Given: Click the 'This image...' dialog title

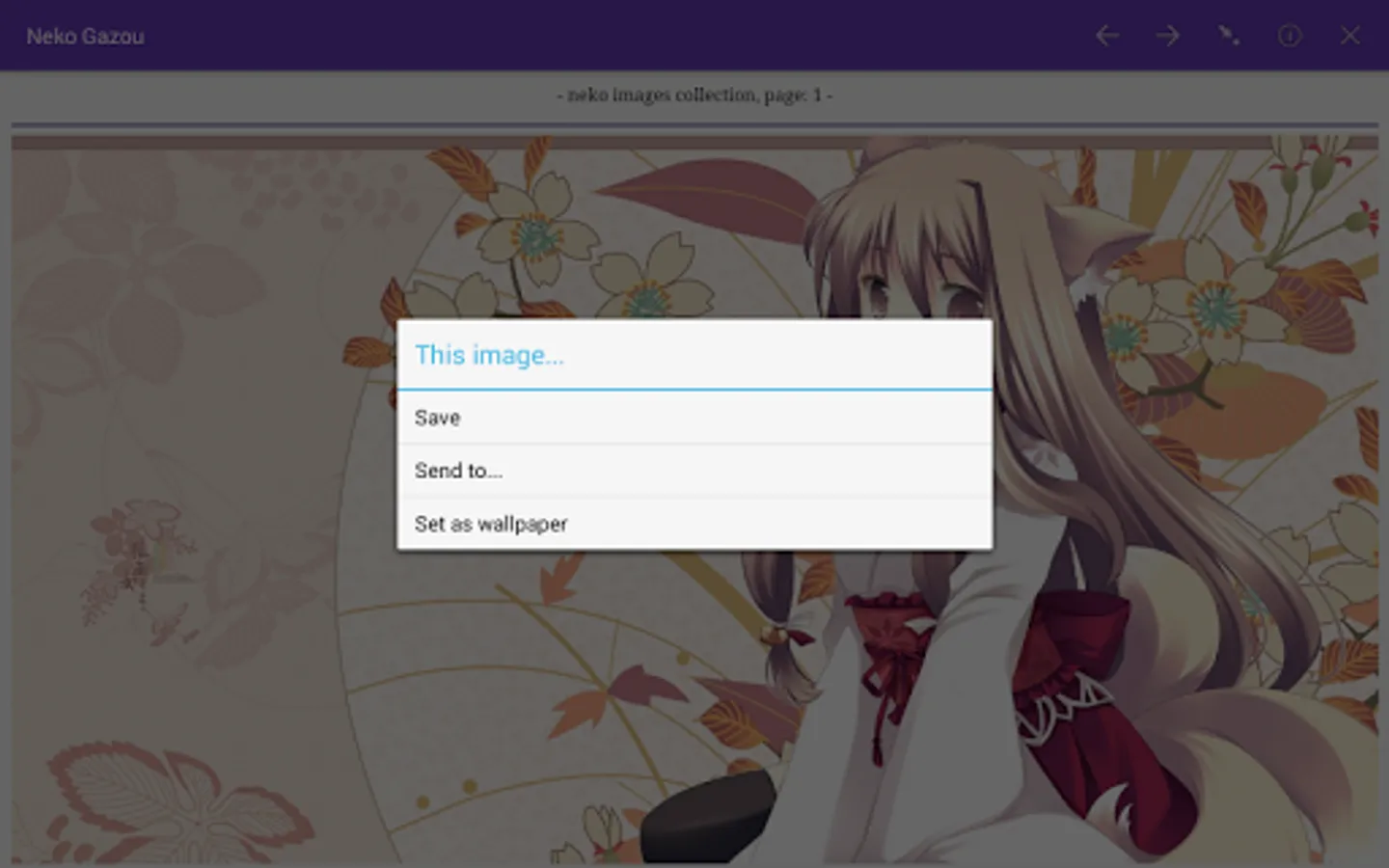Looking at the screenshot, I should 489,355.
